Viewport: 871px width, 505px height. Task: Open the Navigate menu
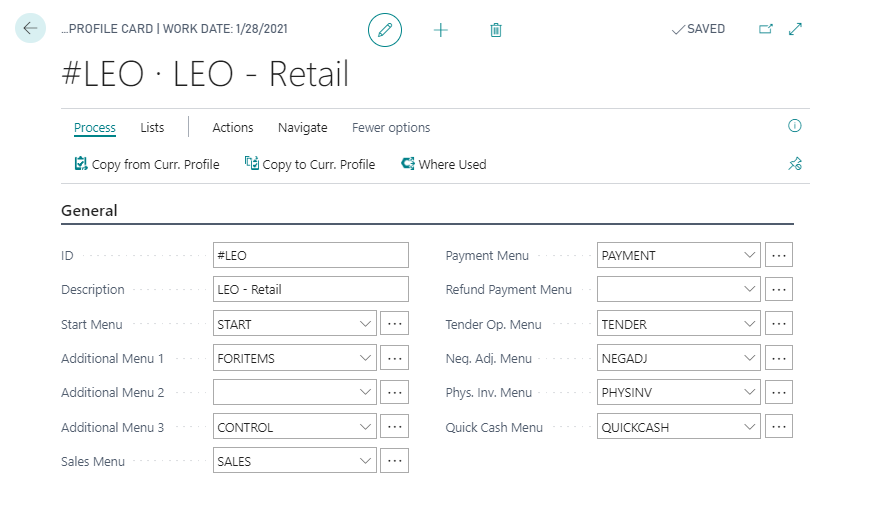click(302, 127)
